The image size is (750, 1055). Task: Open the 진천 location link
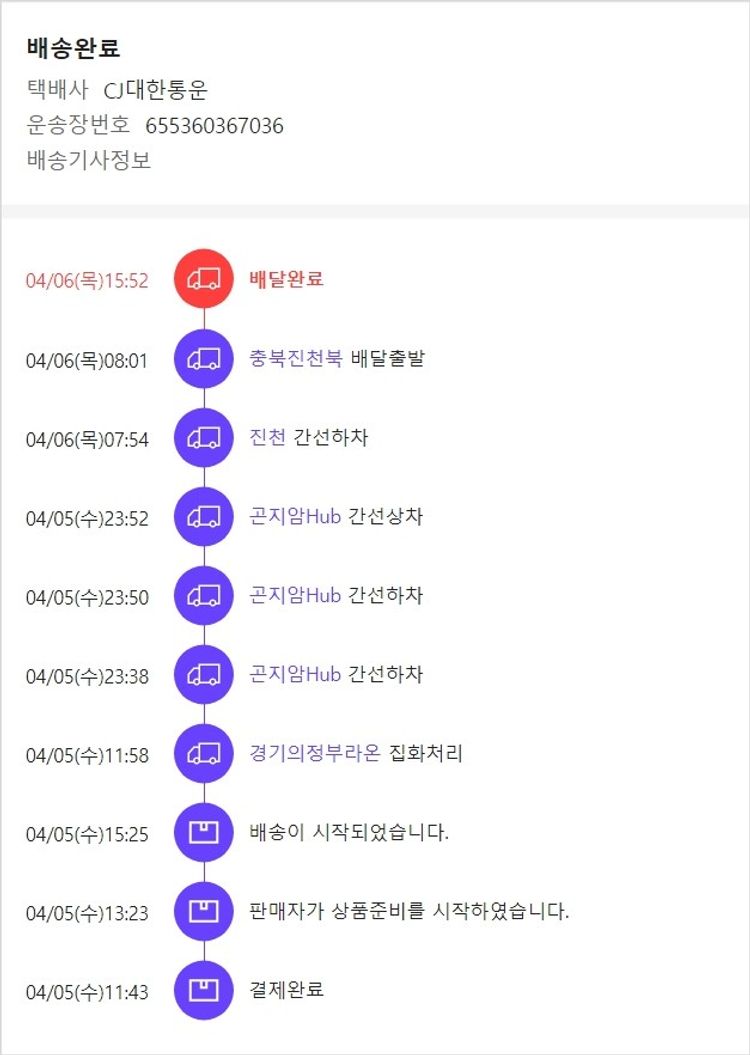(267, 437)
